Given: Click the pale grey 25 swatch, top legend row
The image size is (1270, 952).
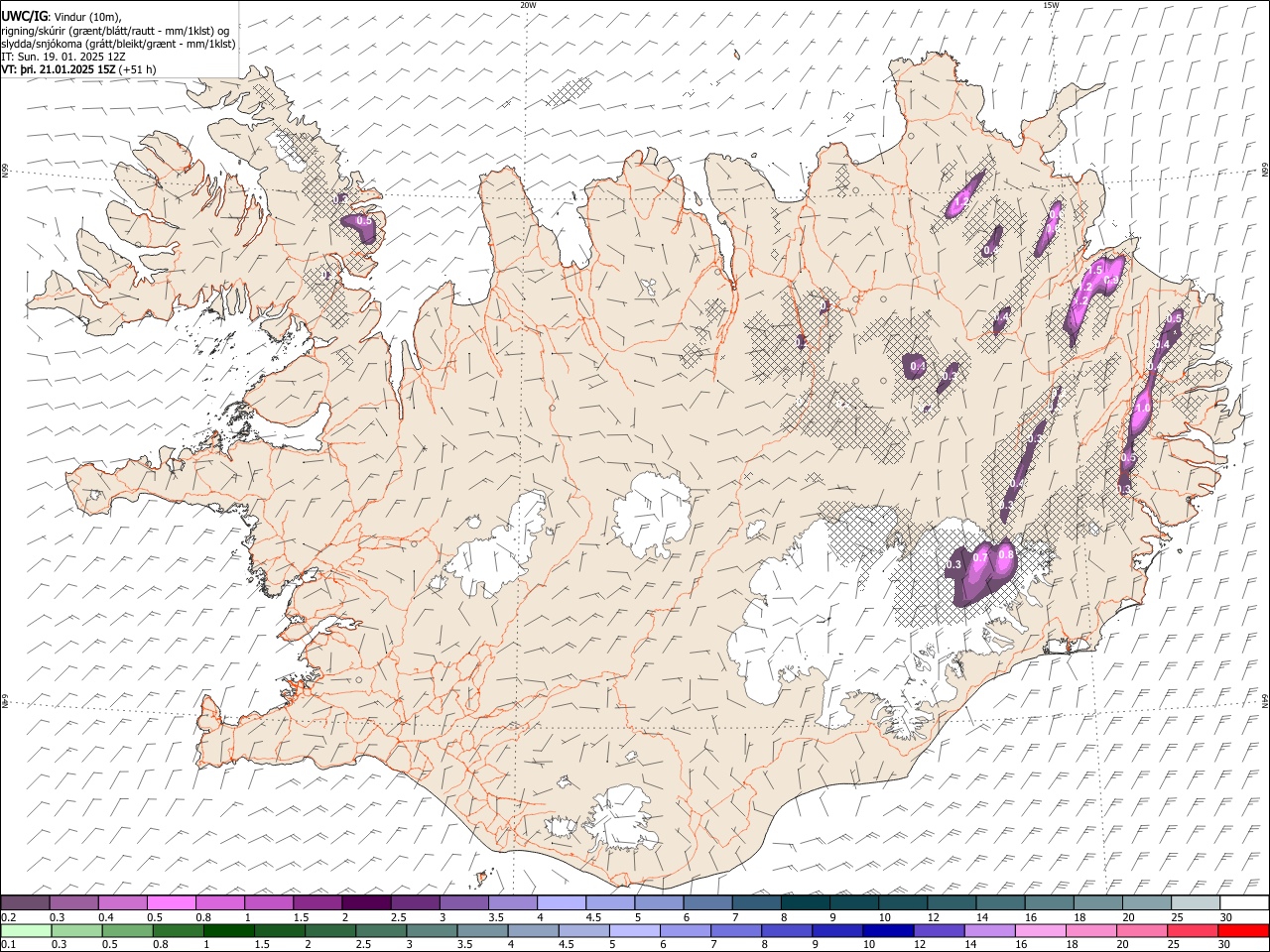Looking at the screenshot, I should pyautogui.click(x=1195, y=902).
